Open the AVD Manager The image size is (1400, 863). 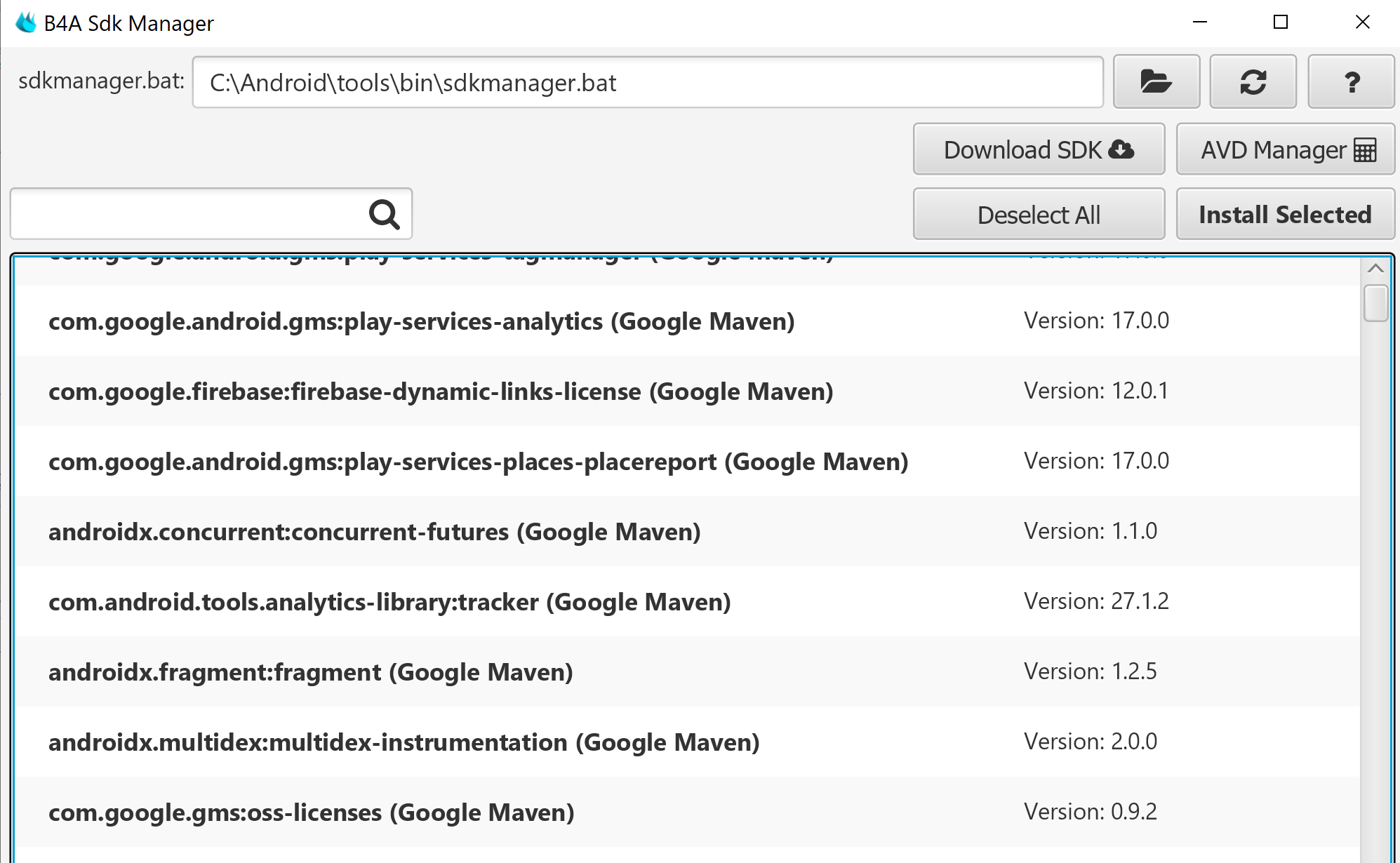[x=1285, y=149]
